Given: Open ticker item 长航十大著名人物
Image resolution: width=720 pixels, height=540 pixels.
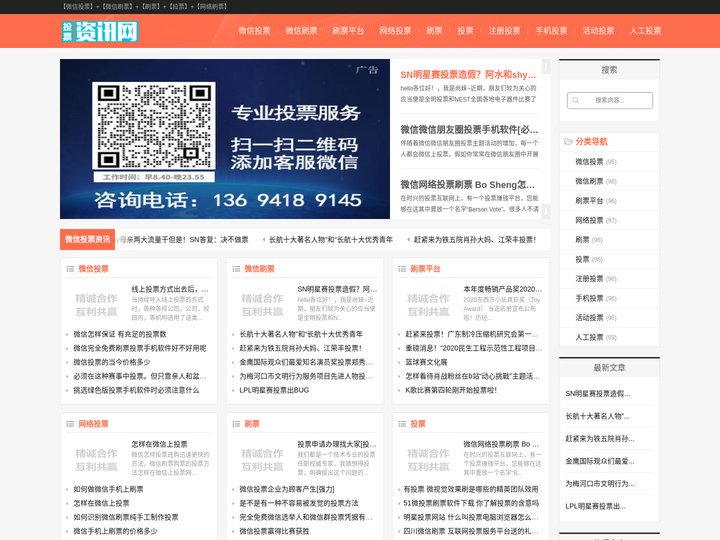Looking at the screenshot, I should pos(331,240).
